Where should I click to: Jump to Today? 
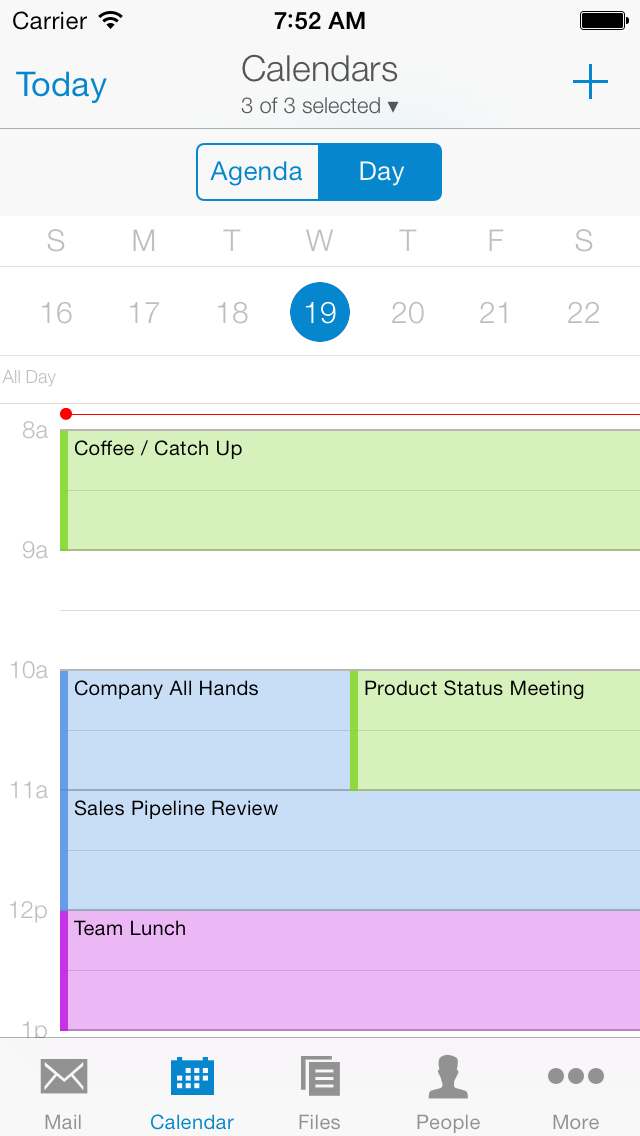pyautogui.click(x=61, y=85)
